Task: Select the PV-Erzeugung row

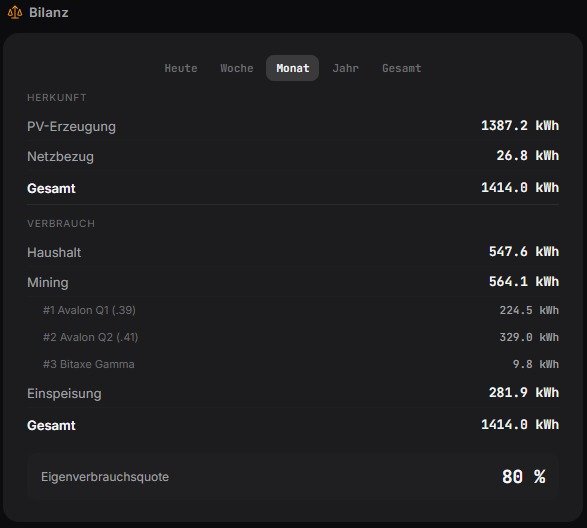Action: pyautogui.click(x=293, y=126)
